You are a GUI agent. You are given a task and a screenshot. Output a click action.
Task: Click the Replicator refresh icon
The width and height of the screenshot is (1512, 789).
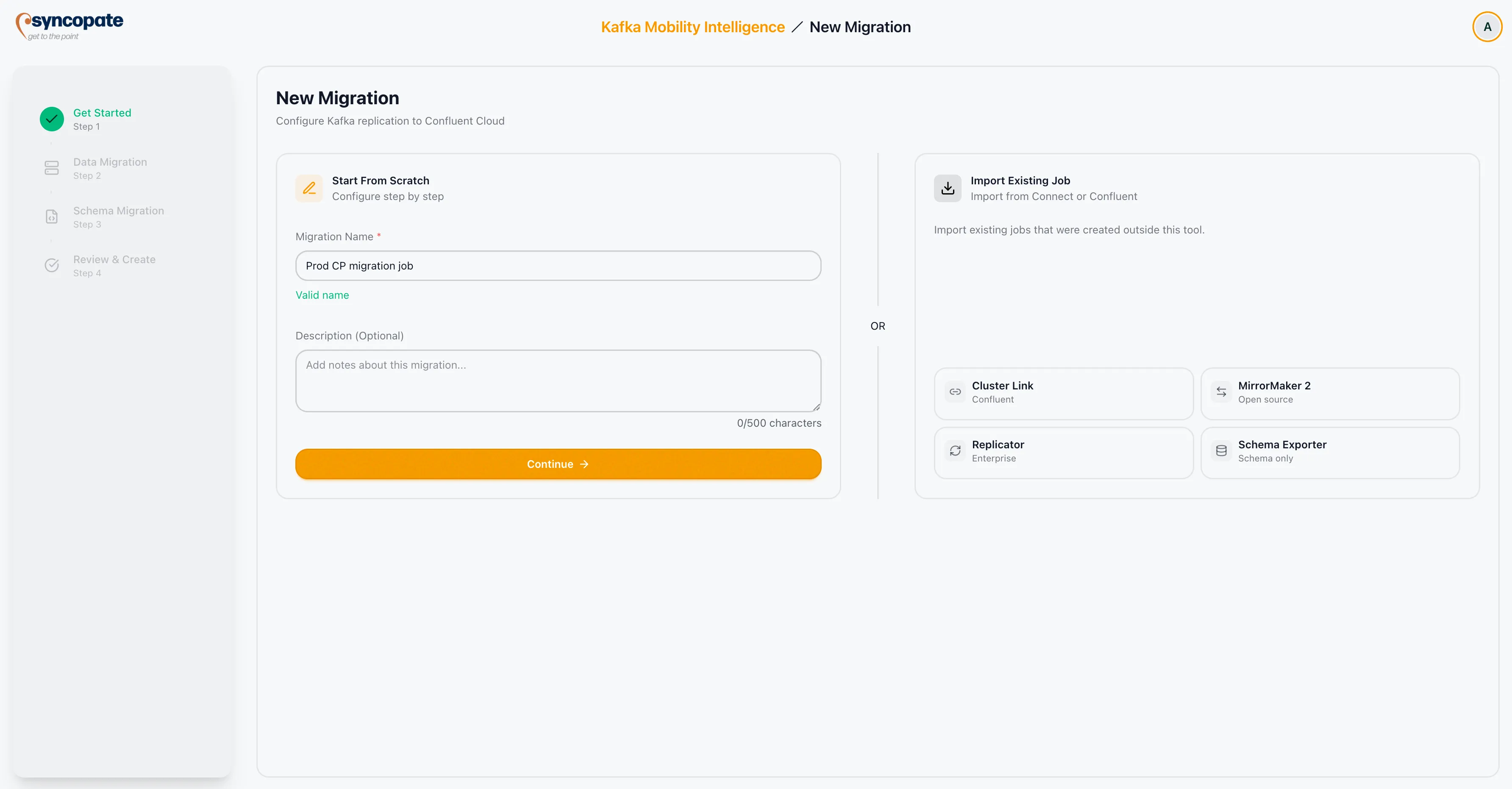pyautogui.click(x=955, y=451)
